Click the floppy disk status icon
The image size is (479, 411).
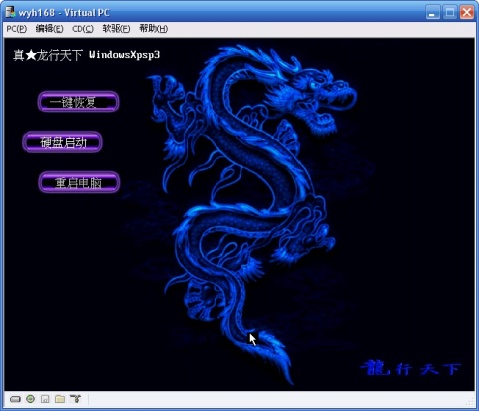(x=45, y=399)
